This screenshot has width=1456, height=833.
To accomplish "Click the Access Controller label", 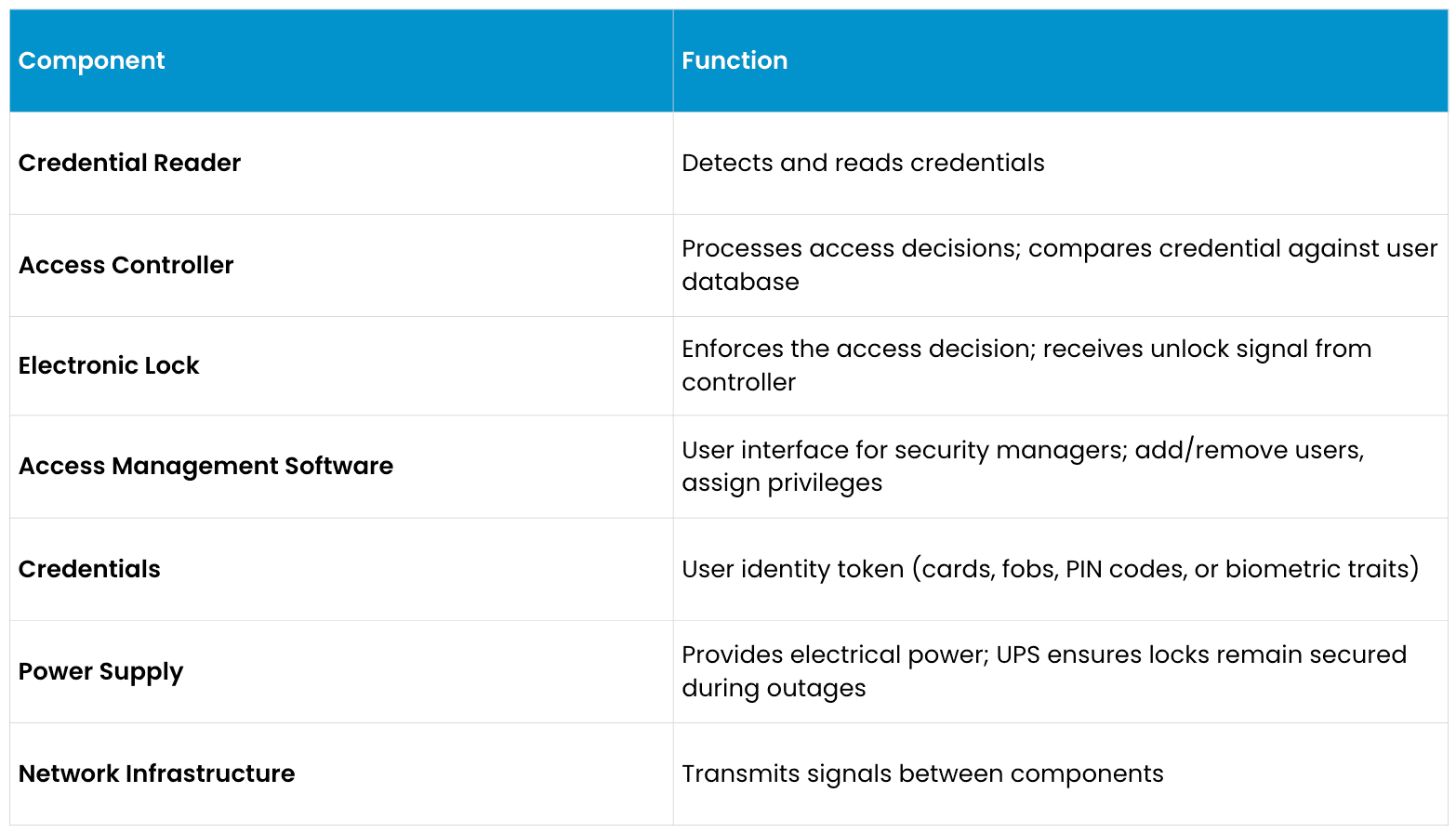I will pos(126,265).
